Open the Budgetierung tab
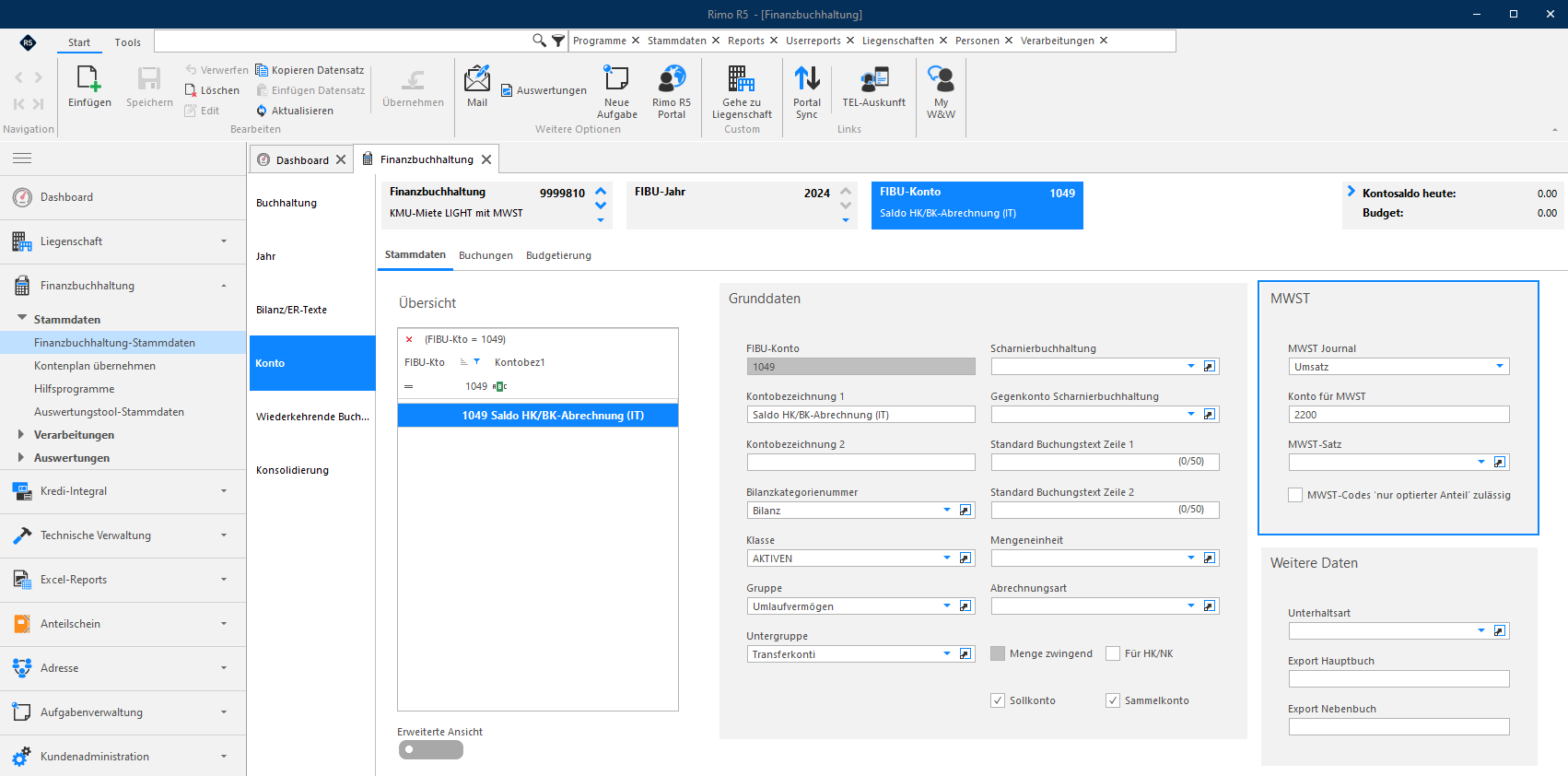This screenshot has width=1568, height=776. point(558,255)
